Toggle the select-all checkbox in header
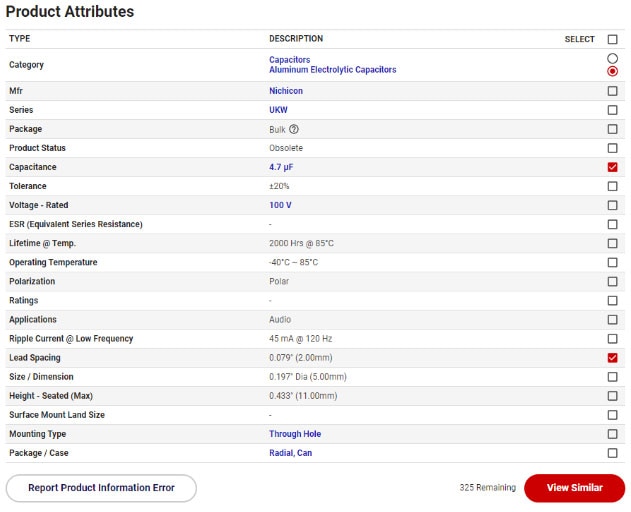631x512 pixels. [612, 39]
